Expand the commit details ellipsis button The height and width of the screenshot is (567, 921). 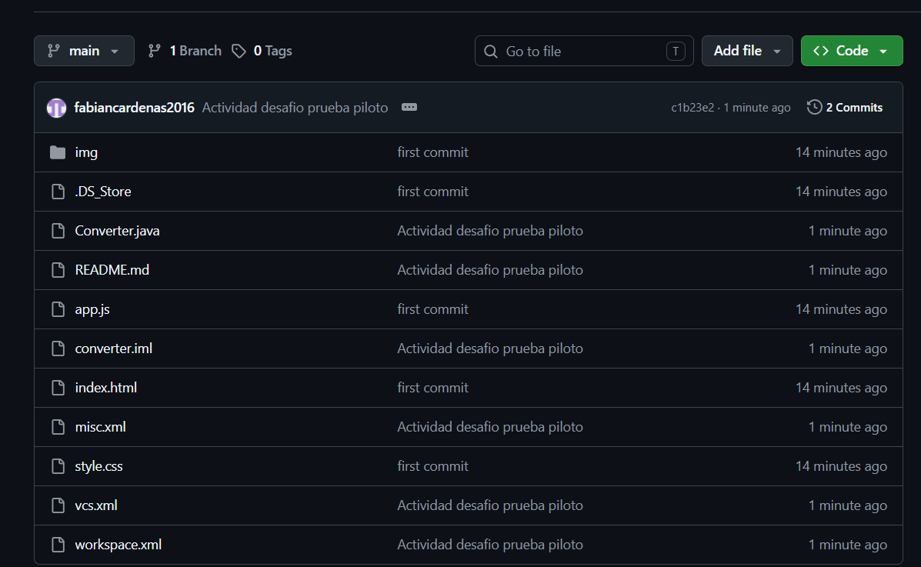409,107
